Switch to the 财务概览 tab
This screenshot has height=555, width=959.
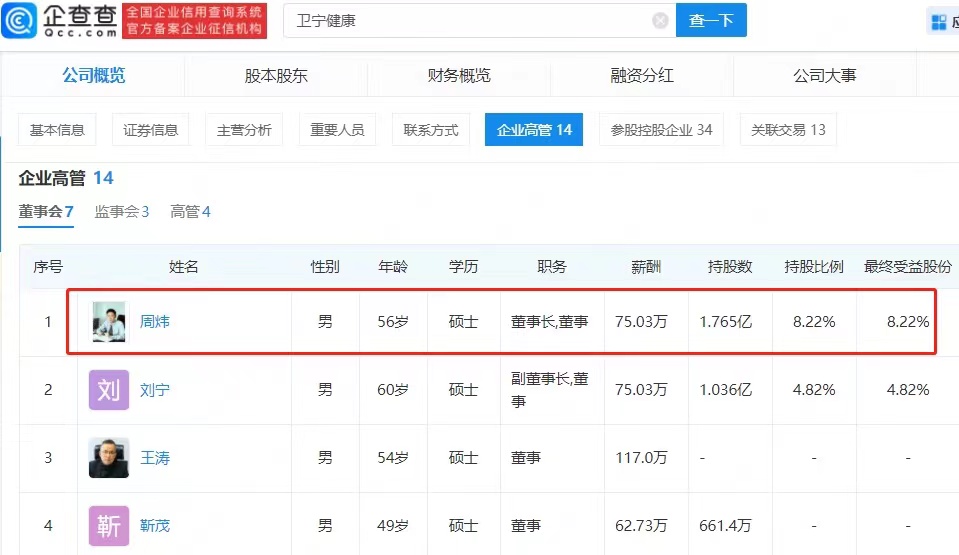(x=459, y=75)
